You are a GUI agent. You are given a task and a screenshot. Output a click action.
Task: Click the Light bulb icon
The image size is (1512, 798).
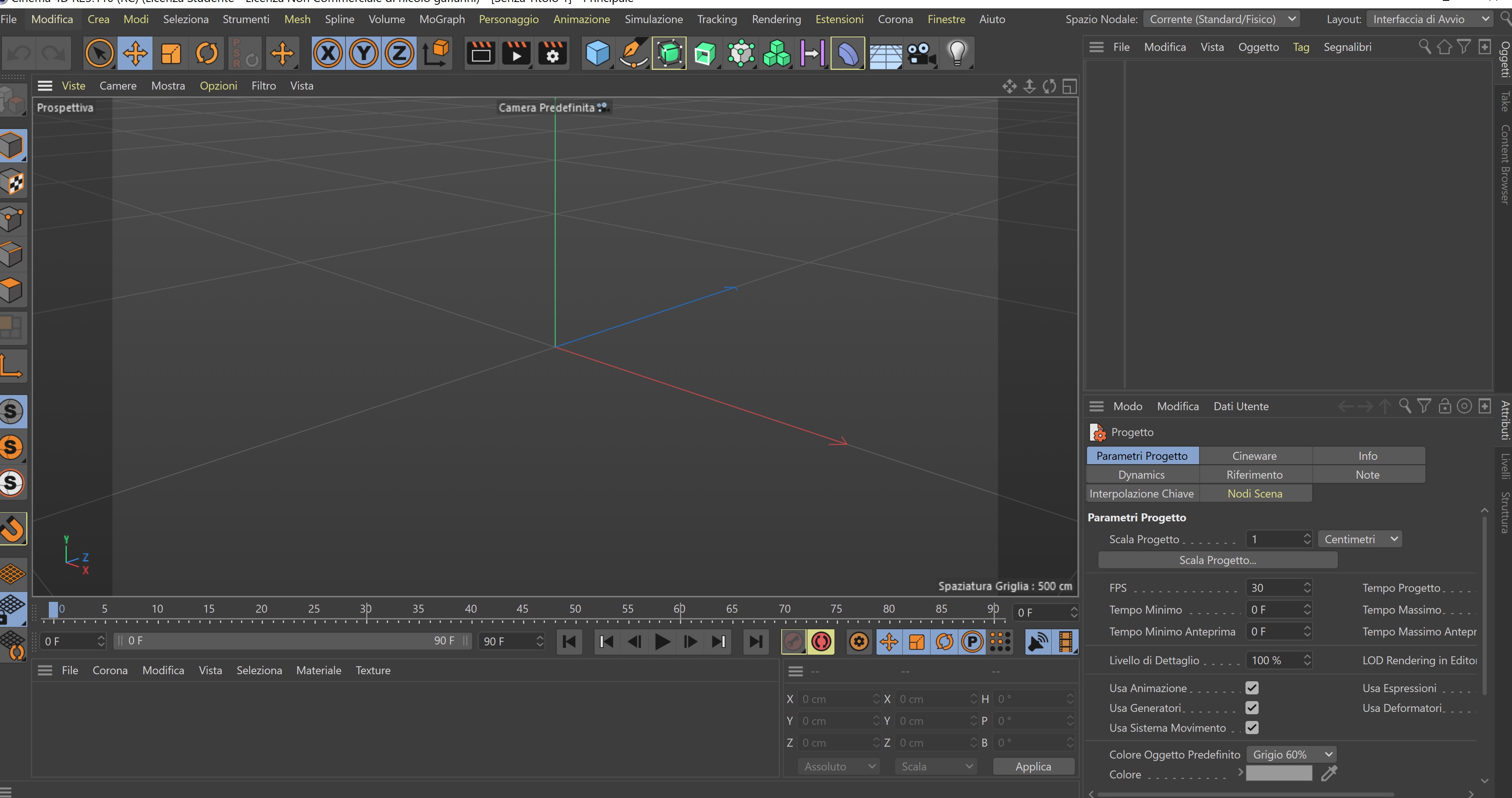click(957, 53)
